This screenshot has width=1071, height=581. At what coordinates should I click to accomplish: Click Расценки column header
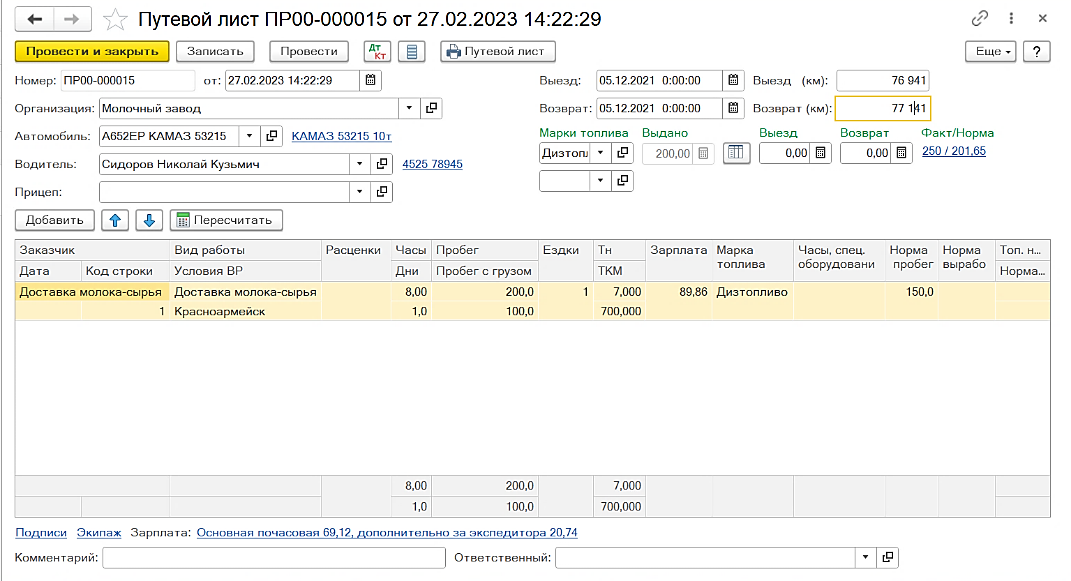[355, 260]
